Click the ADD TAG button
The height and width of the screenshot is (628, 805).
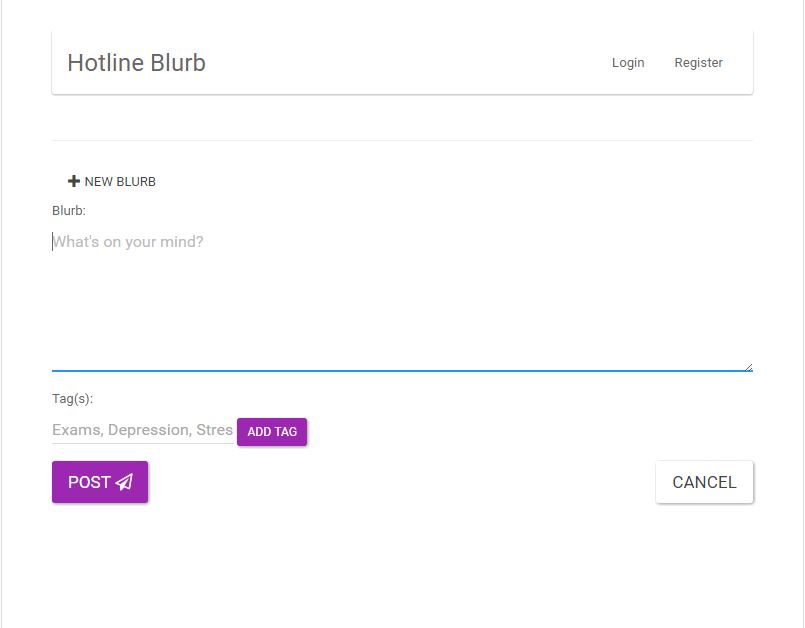(272, 432)
